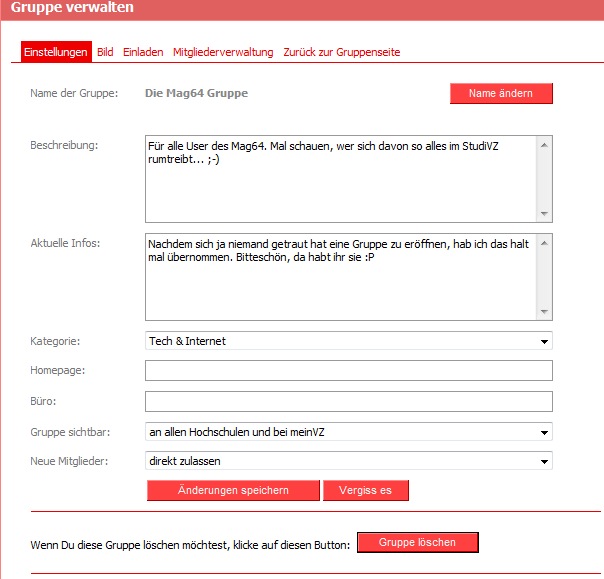Click scroll-down arrow of Beschreibung box
Screen dimensions: 604x579
[x=544, y=213]
